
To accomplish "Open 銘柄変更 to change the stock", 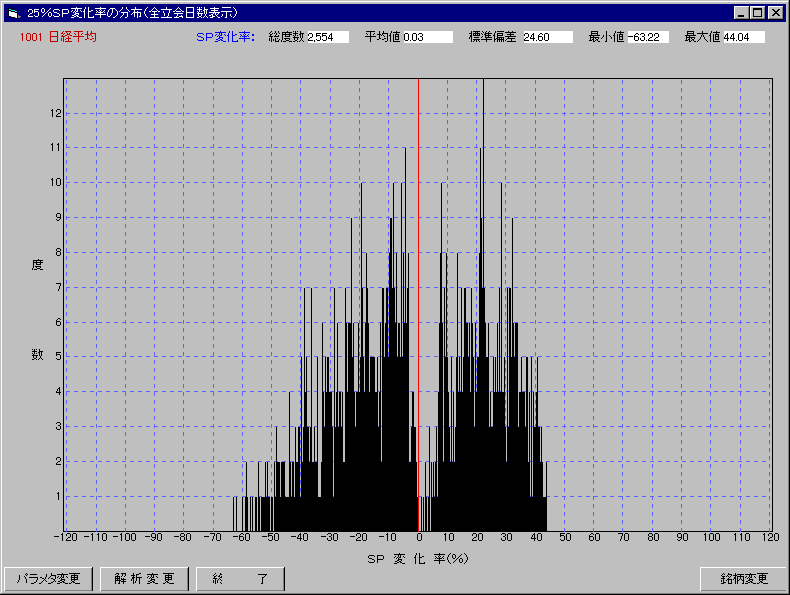I will coord(744,579).
